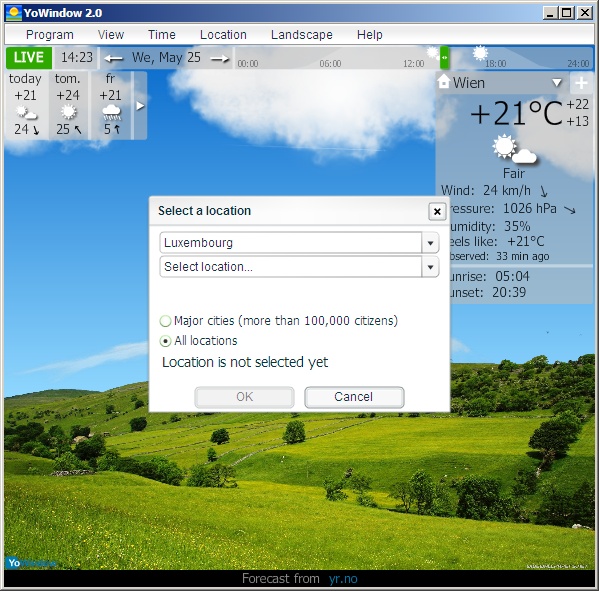Open the yr.no forecast link
This screenshot has height=591, width=599.
point(343,579)
